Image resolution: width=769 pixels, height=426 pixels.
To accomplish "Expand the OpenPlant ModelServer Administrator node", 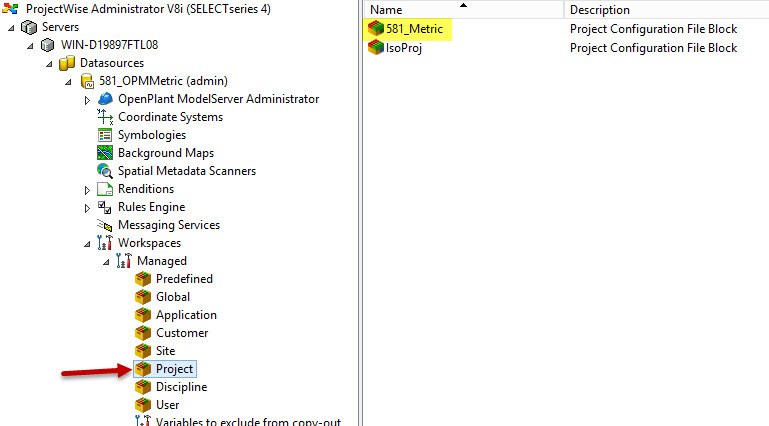I will [x=87, y=100].
